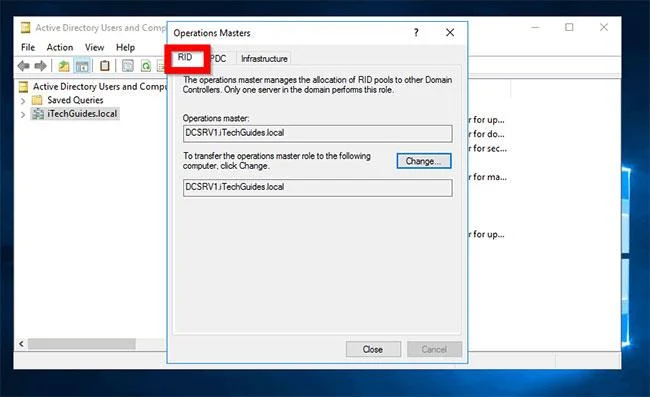Image resolution: width=650 pixels, height=397 pixels.
Task: Click the Back arrow in the toolbar
Action: click(x=23, y=65)
